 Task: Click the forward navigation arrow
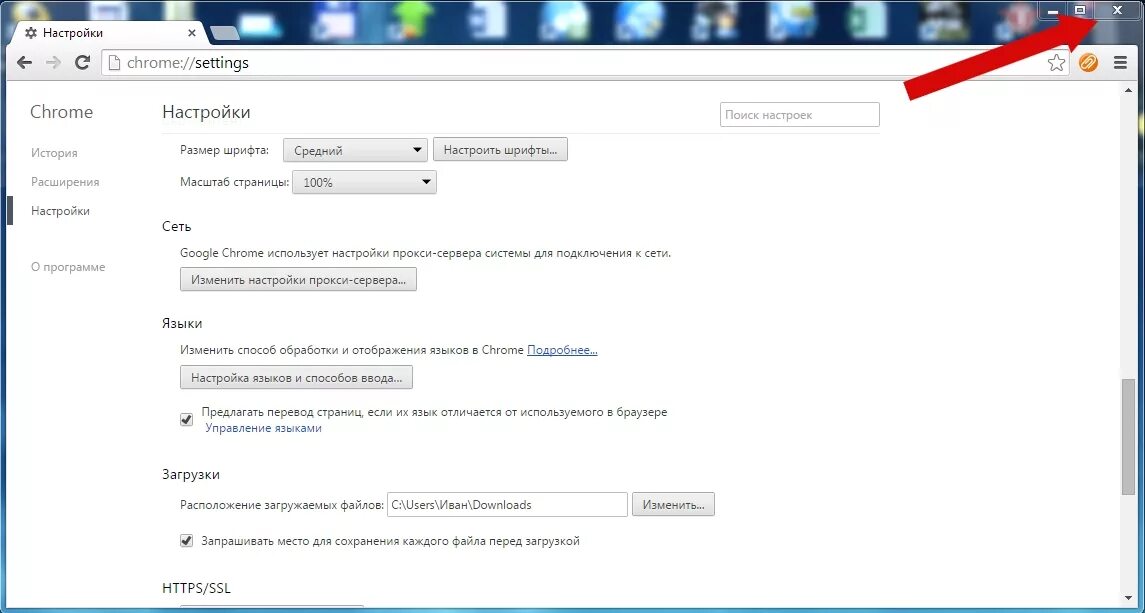[x=53, y=63]
